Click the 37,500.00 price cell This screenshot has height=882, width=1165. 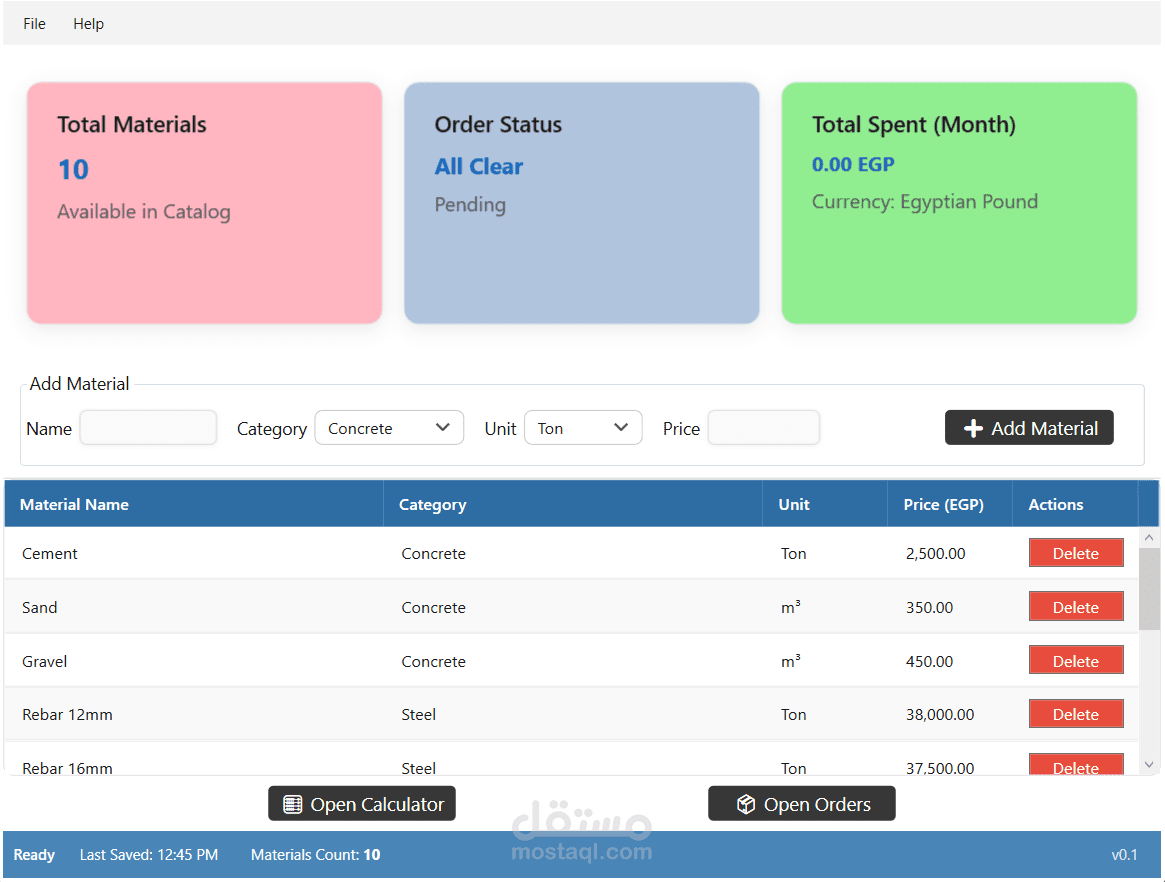click(940, 768)
